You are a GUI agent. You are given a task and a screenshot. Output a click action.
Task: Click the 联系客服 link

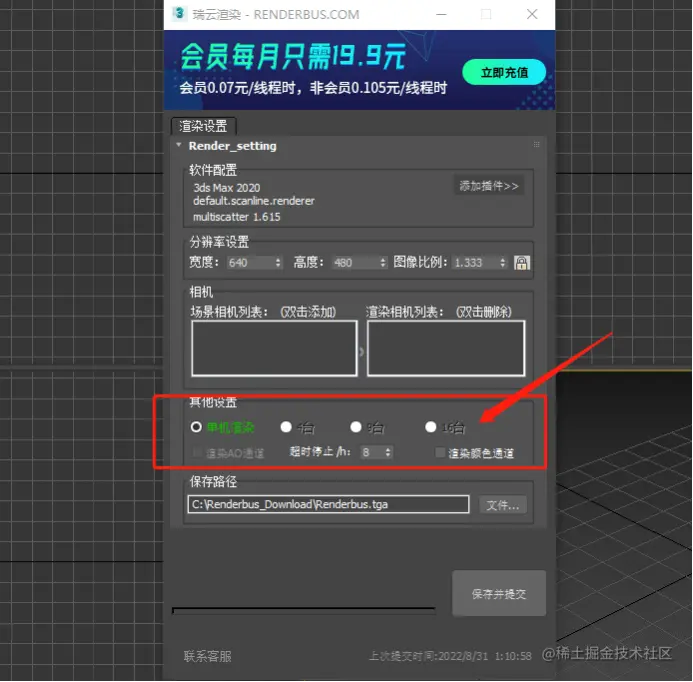[208, 656]
